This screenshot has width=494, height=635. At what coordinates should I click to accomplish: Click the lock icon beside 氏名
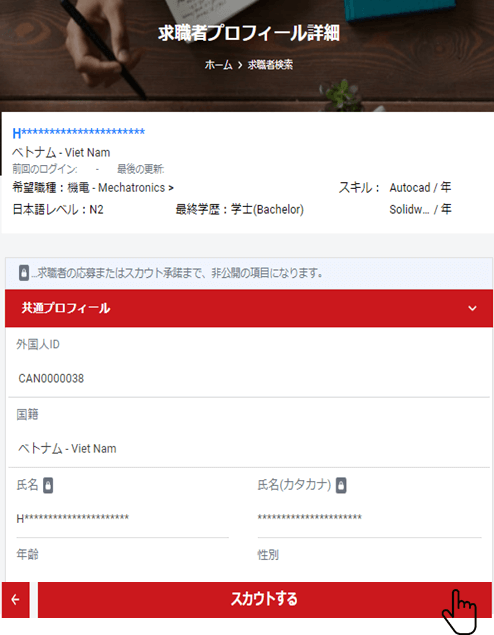point(48,485)
